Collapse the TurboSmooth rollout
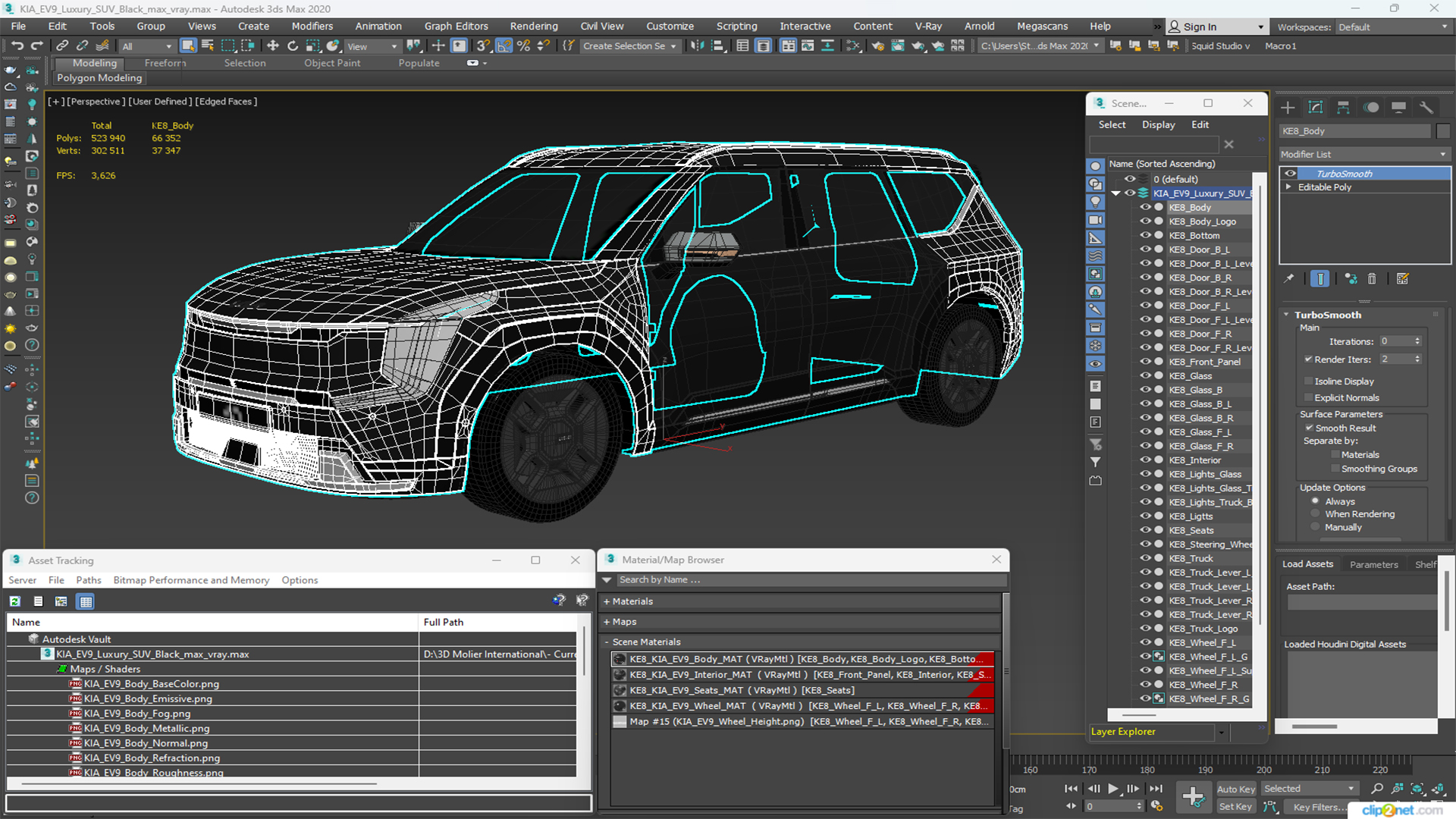1456x819 pixels. tap(1287, 315)
